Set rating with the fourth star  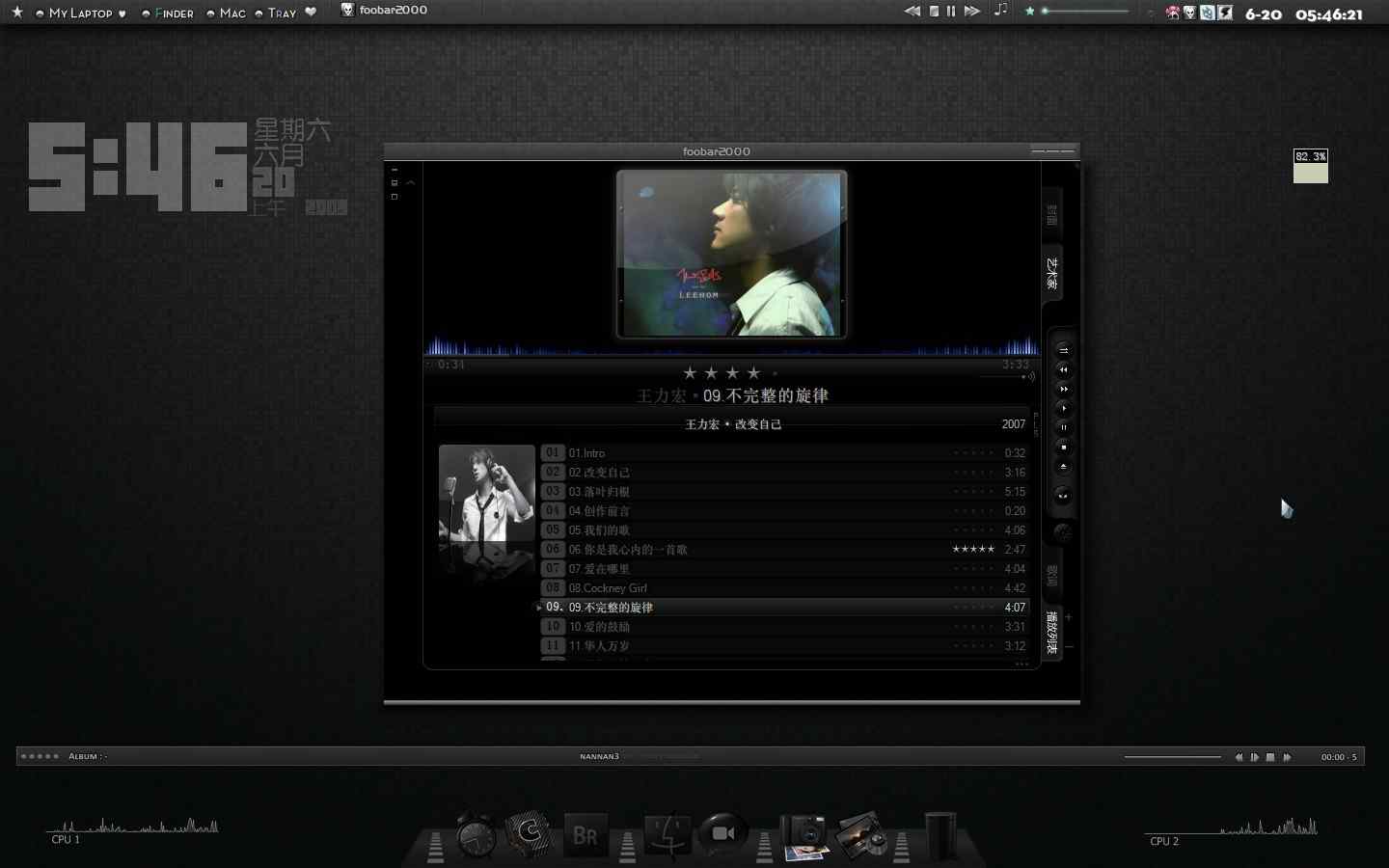[x=753, y=373]
